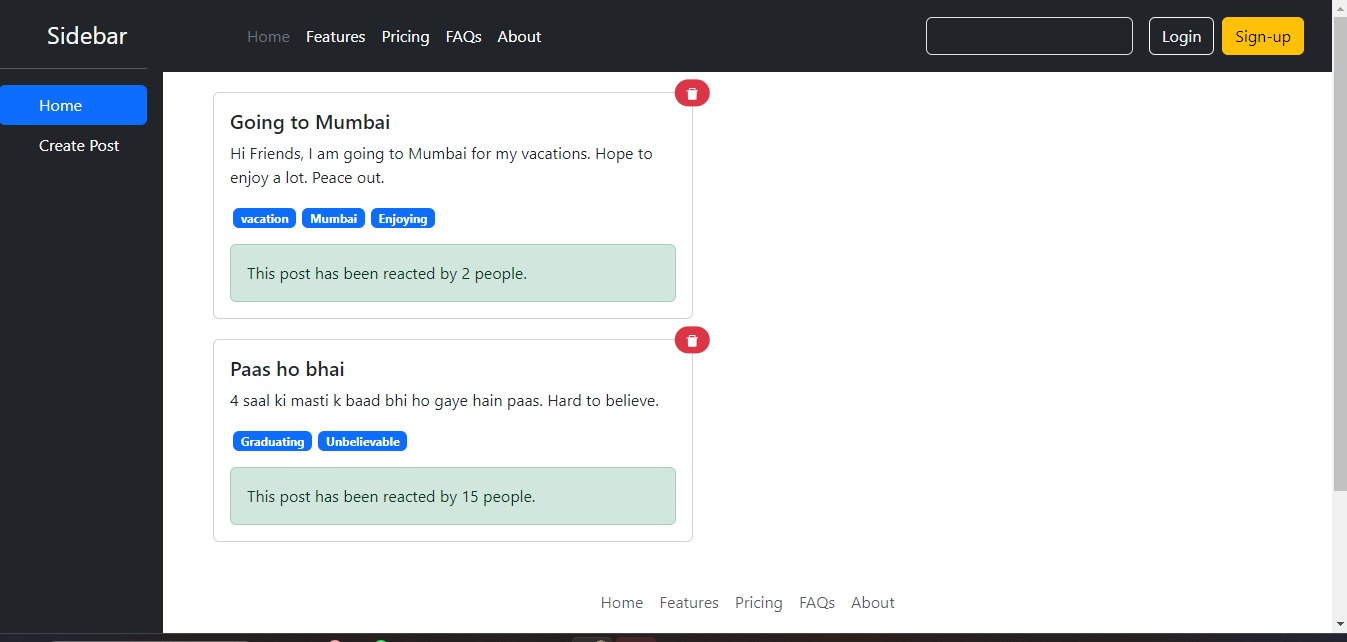
Task: Open the Sidebar brand link
Action: click(87, 36)
